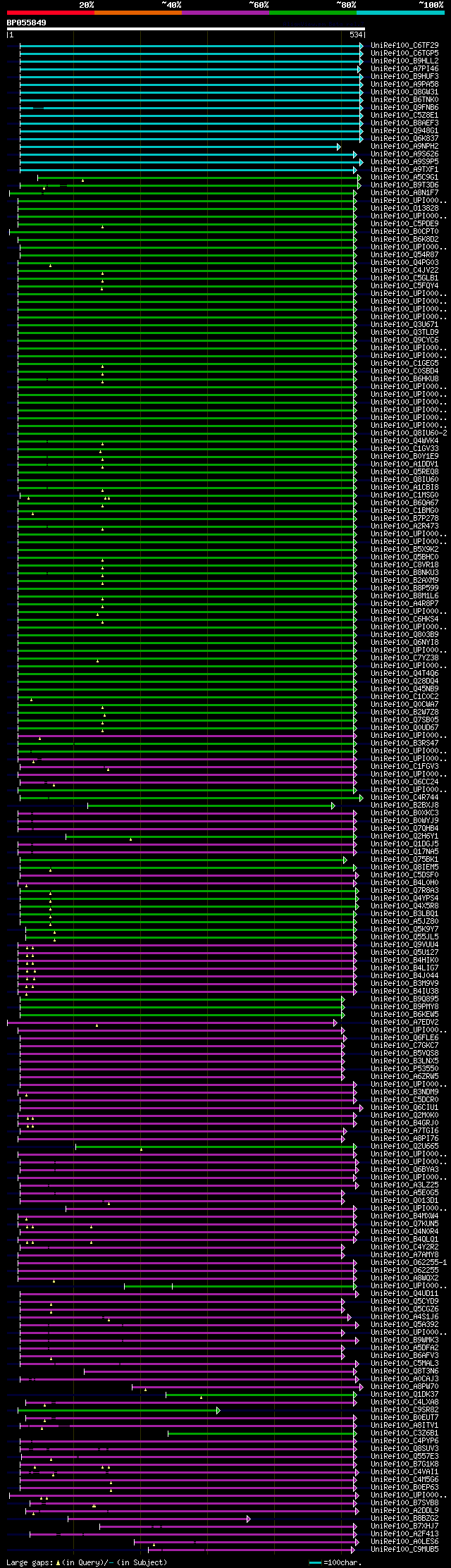The width and height of the screenshot is (451, 1568).
Task: Open hit UniRef100_C6TF29
Action: [404, 46]
